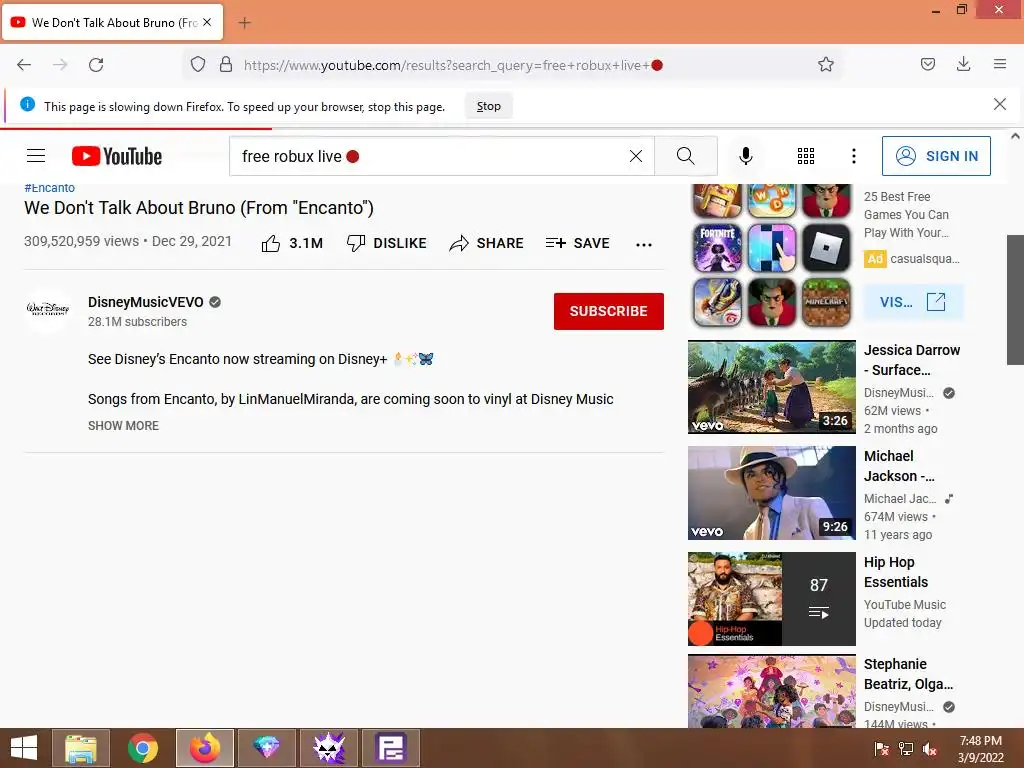Viewport: 1024px width, 768px height.
Task: Open the Firefox application menu
Action: click(1000, 64)
